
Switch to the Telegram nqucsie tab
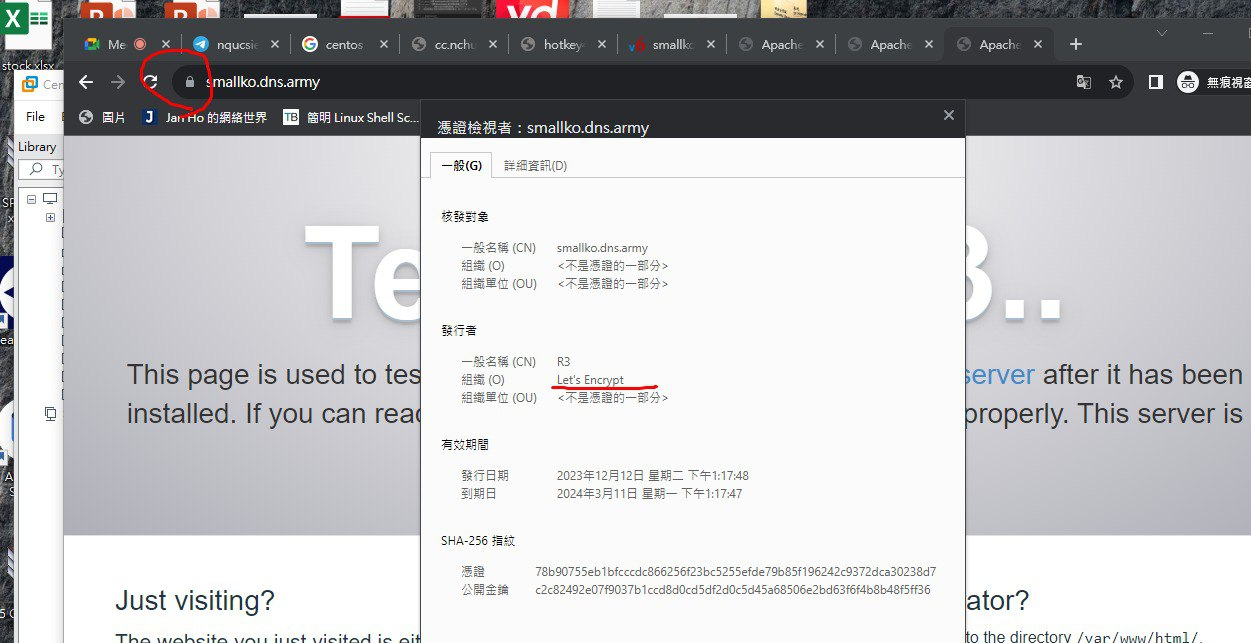(x=235, y=45)
